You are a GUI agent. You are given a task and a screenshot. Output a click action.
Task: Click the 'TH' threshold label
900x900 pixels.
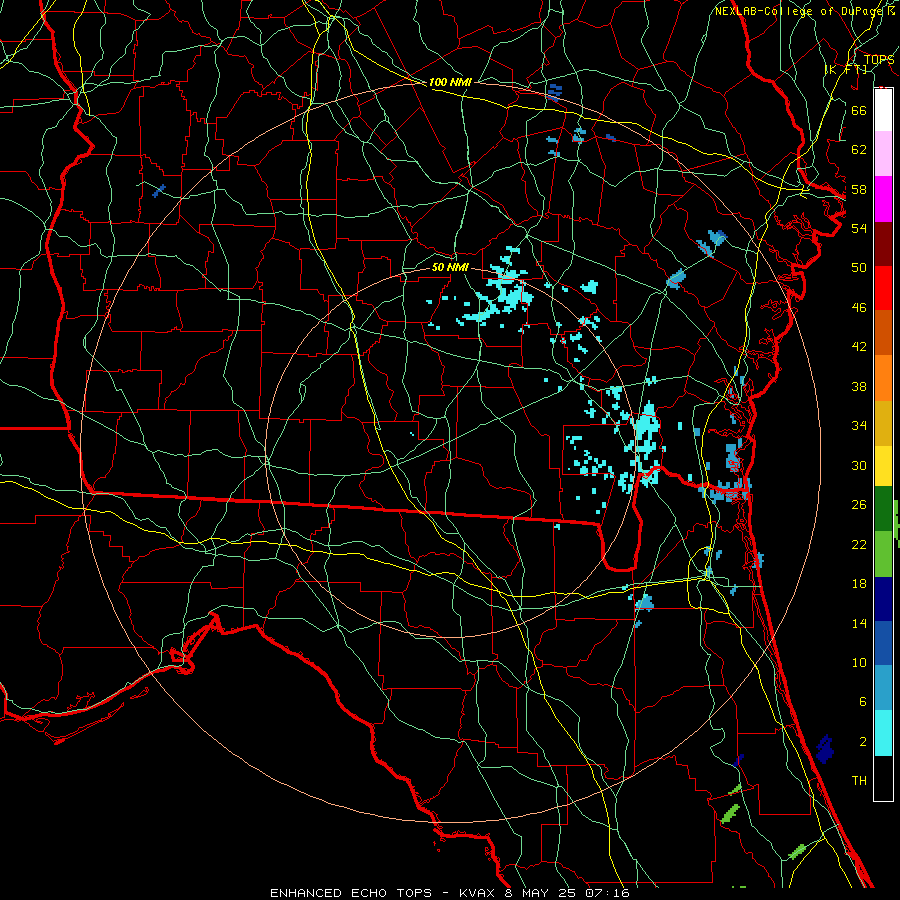tap(859, 781)
